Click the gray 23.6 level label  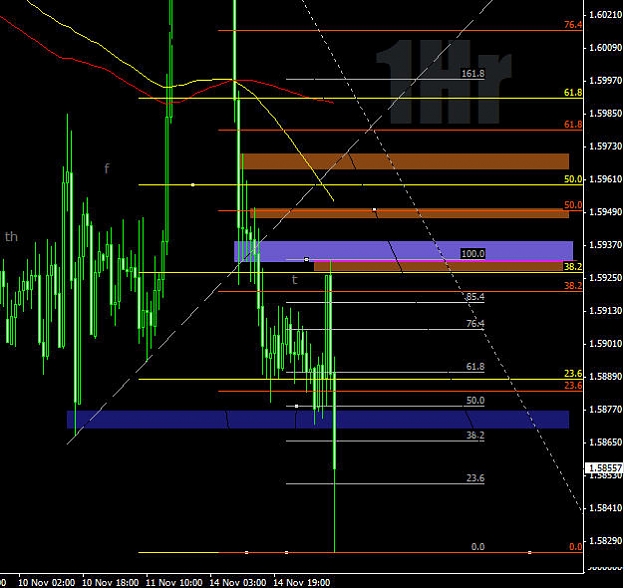coord(475,478)
